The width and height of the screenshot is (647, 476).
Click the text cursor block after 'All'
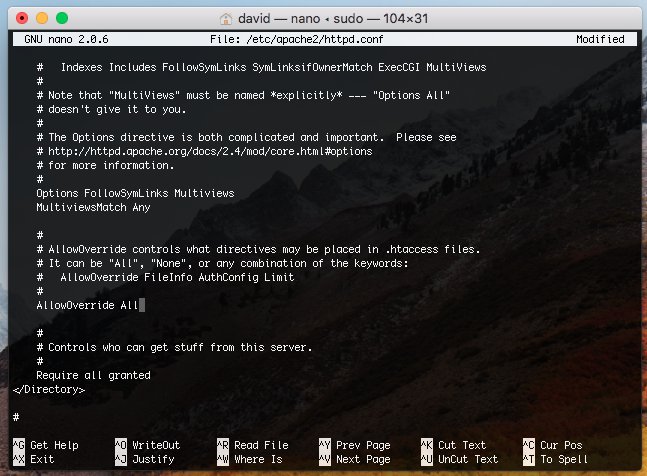click(142, 305)
